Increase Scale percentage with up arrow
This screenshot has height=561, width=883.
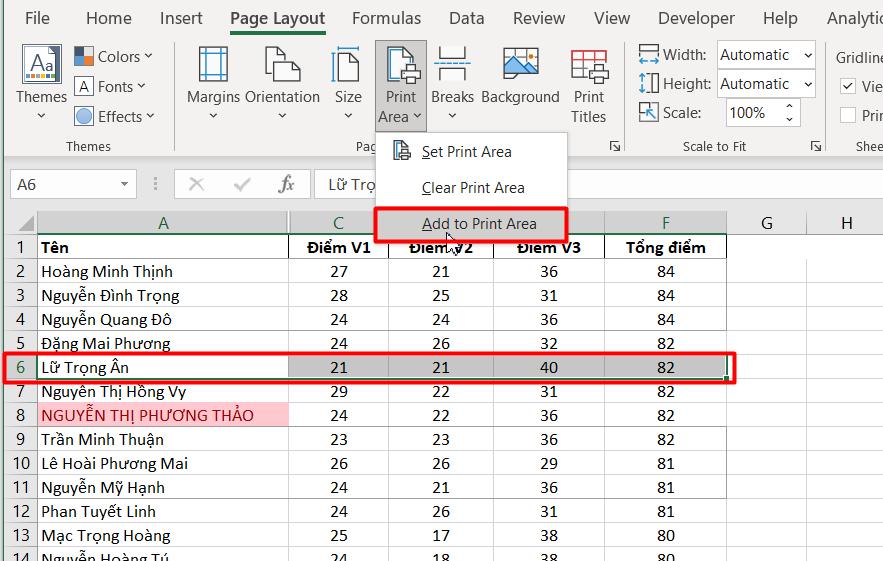pos(791,107)
